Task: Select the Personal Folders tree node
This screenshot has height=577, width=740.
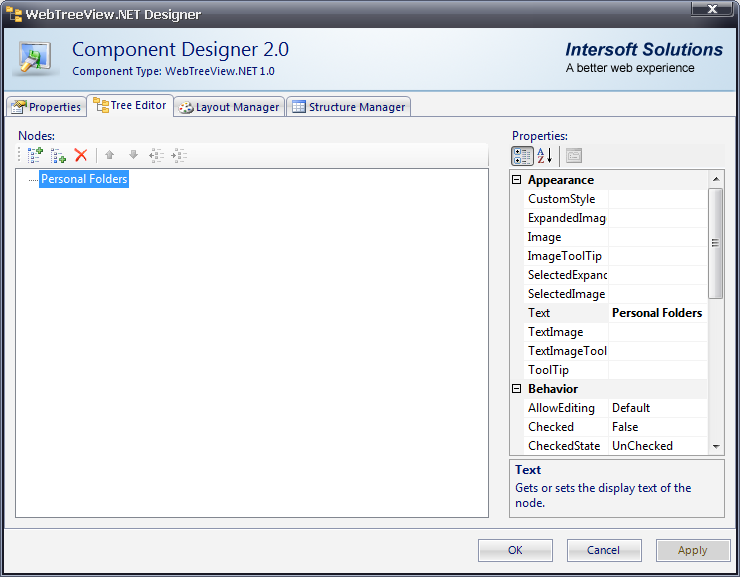Action: pos(84,179)
